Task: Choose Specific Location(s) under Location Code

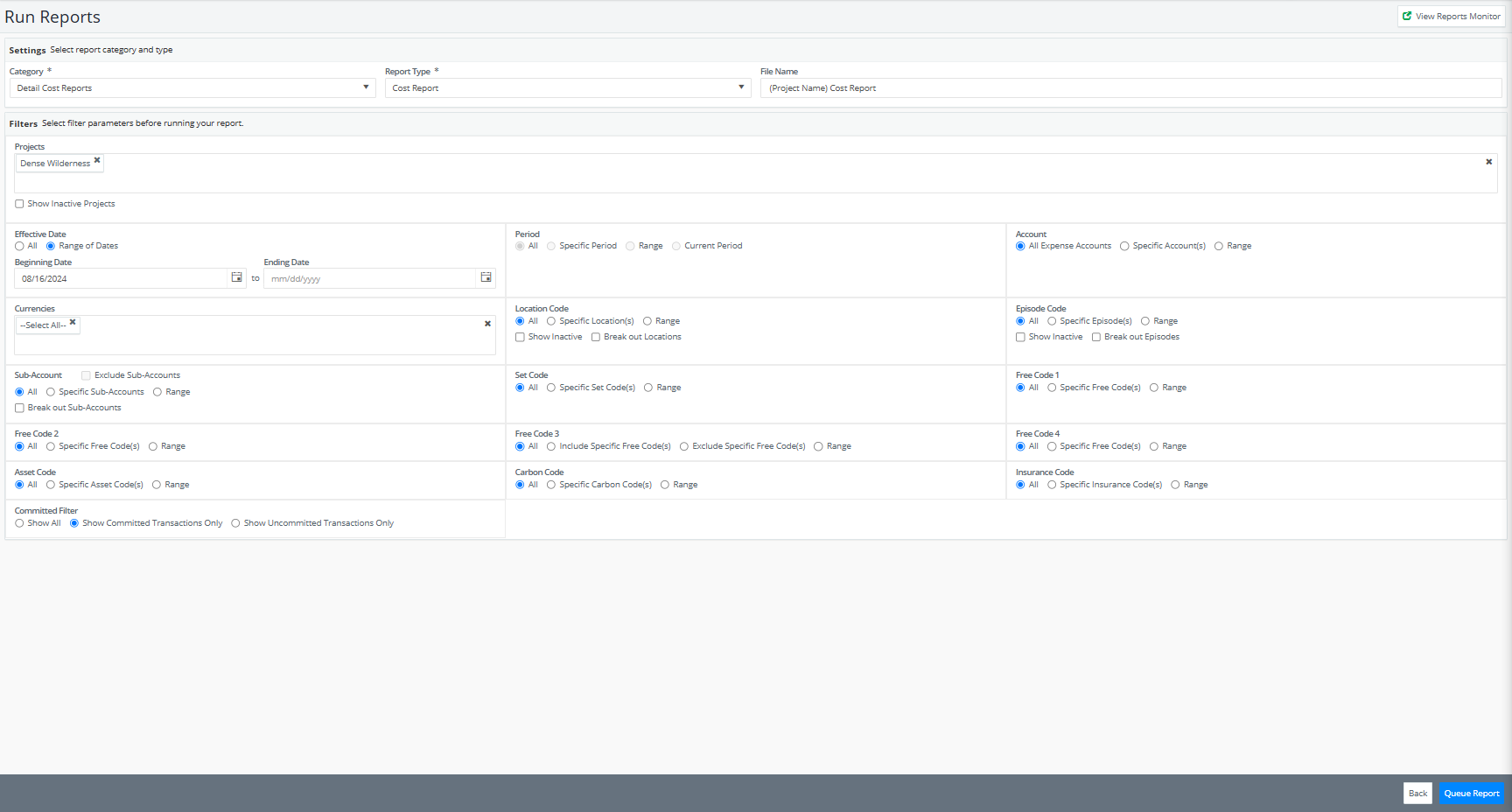Action: click(551, 321)
